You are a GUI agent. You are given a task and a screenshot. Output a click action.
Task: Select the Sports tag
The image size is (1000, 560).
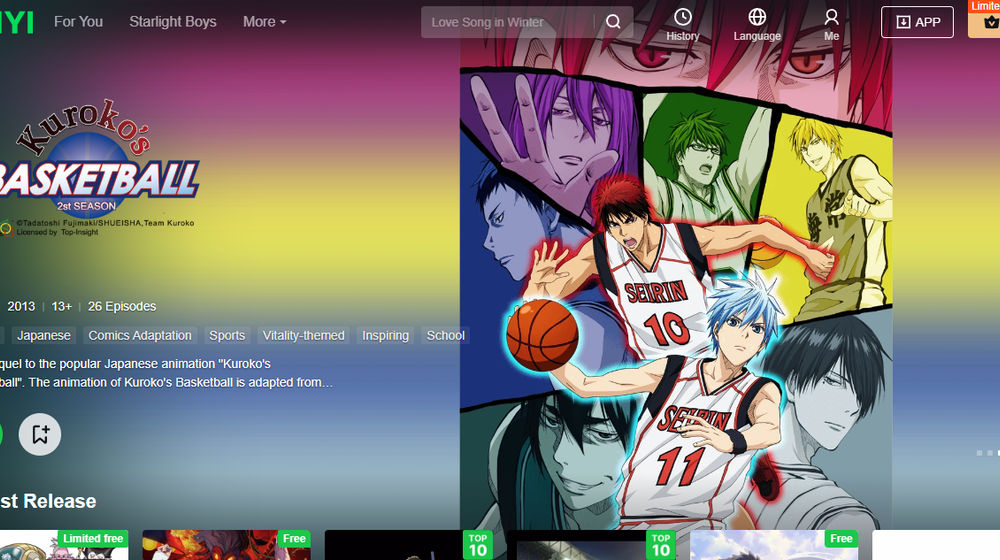click(x=227, y=335)
